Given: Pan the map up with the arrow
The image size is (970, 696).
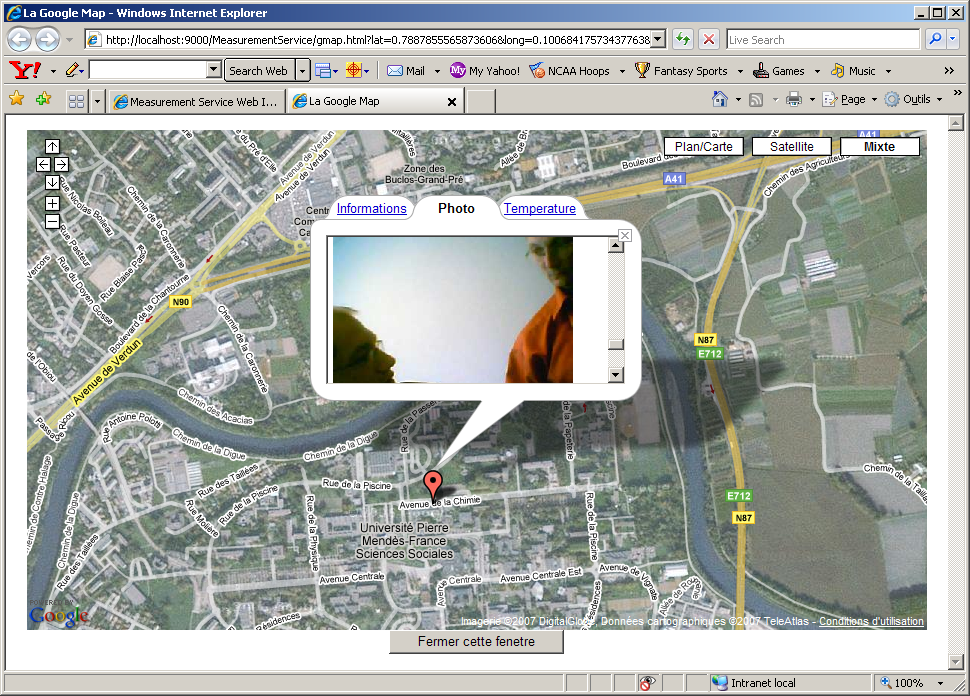Looking at the screenshot, I should [x=53, y=146].
